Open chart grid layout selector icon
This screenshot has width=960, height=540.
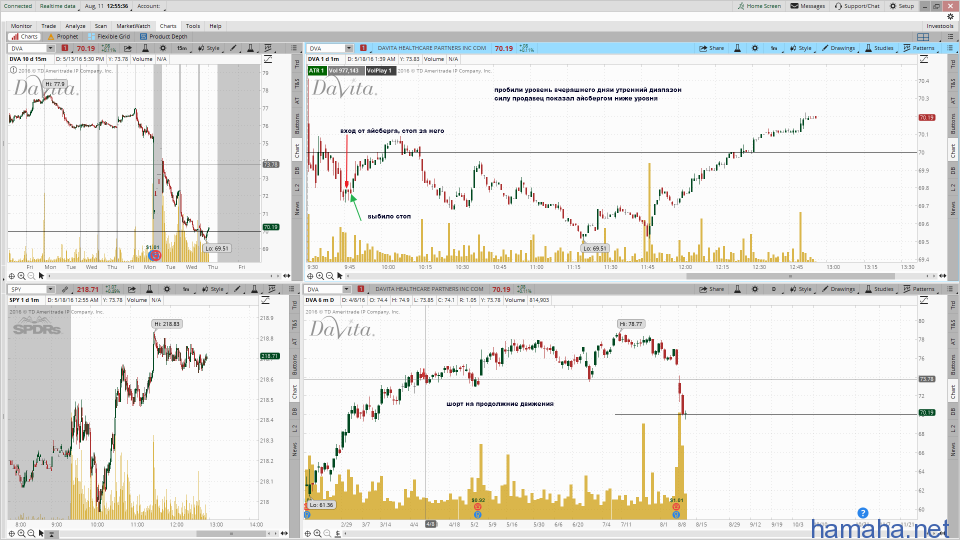(923, 37)
